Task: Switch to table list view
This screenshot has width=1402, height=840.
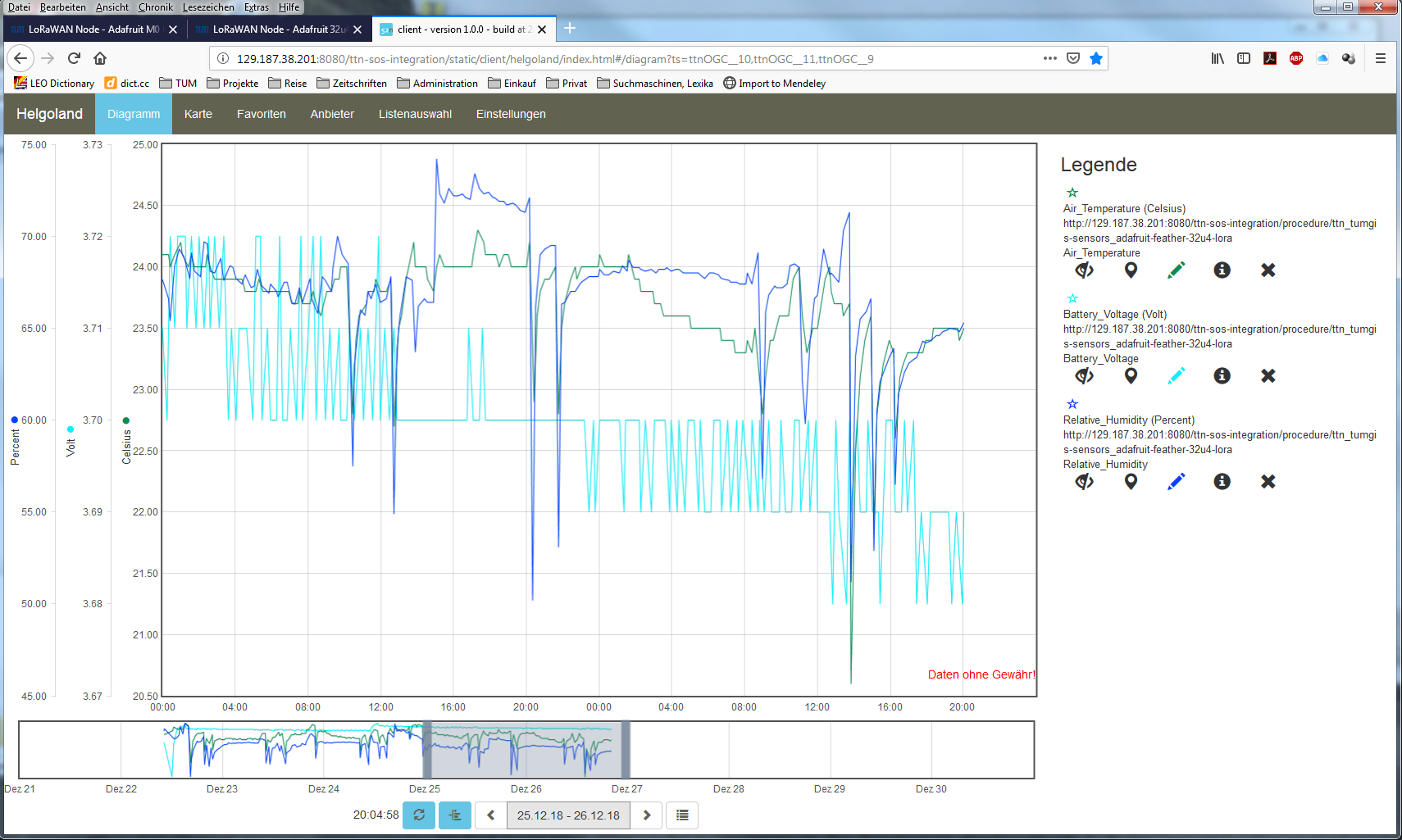Action: point(682,815)
